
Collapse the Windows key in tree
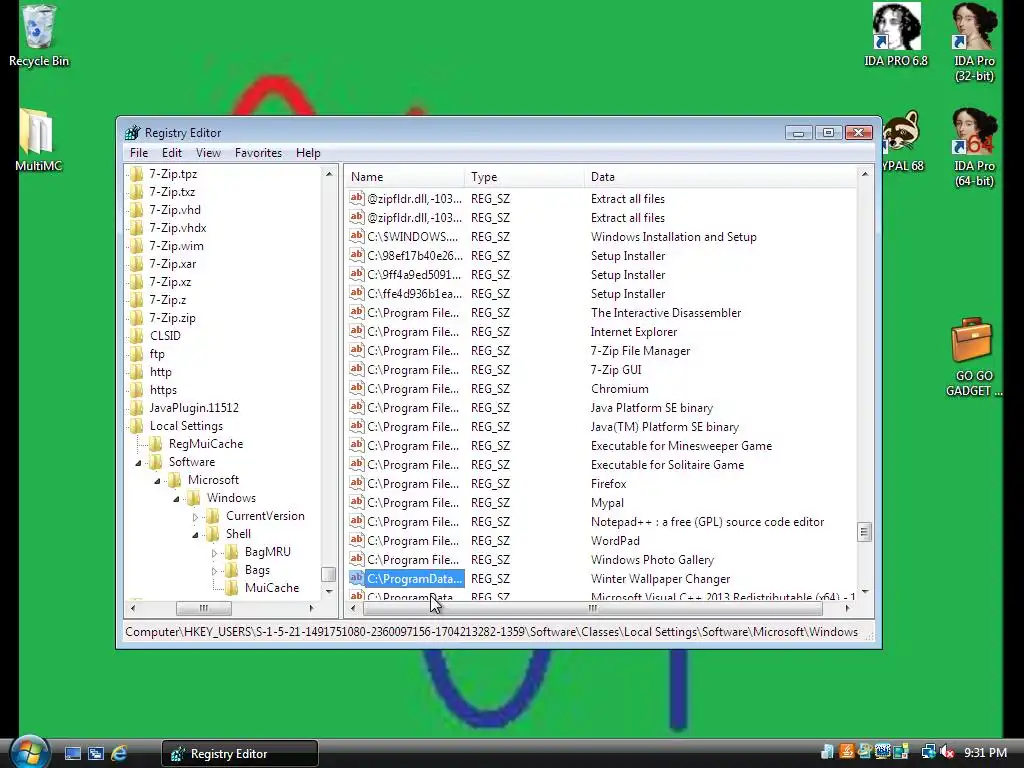pos(176,499)
